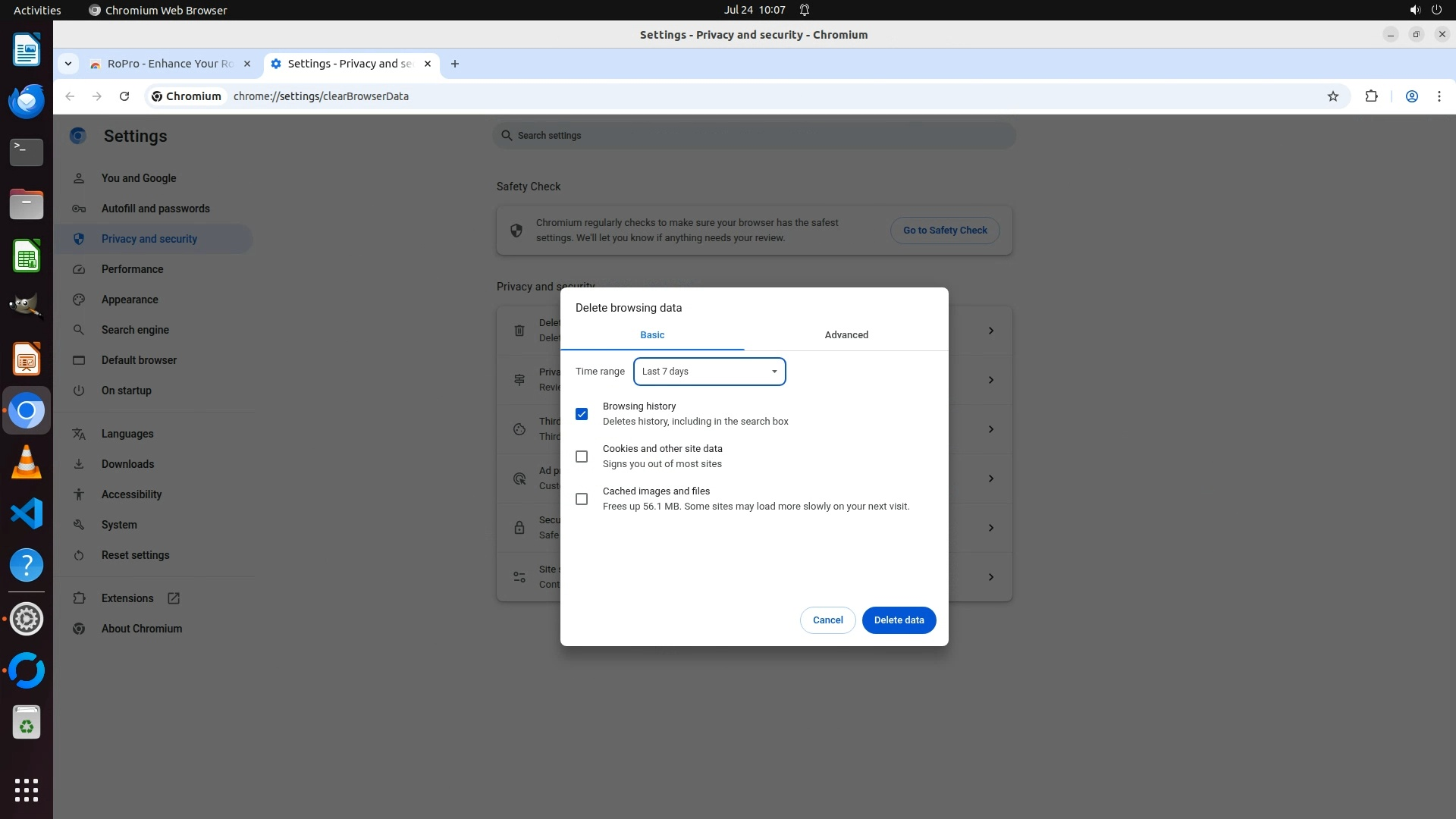Bookmark this page with the star icon
Screen dimensions: 1456x819
(1332, 96)
